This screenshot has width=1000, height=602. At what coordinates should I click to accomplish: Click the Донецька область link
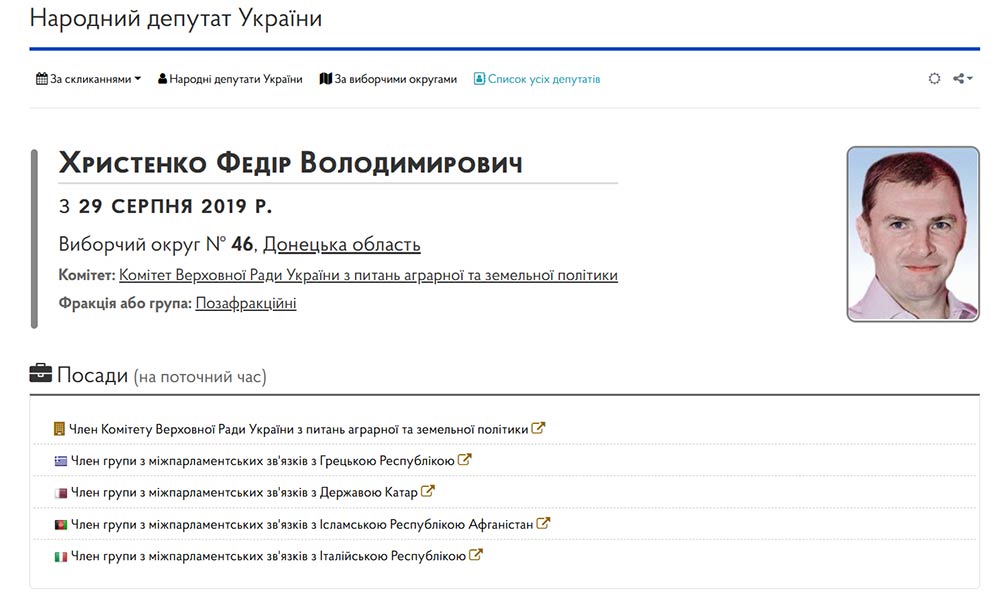[x=341, y=245]
